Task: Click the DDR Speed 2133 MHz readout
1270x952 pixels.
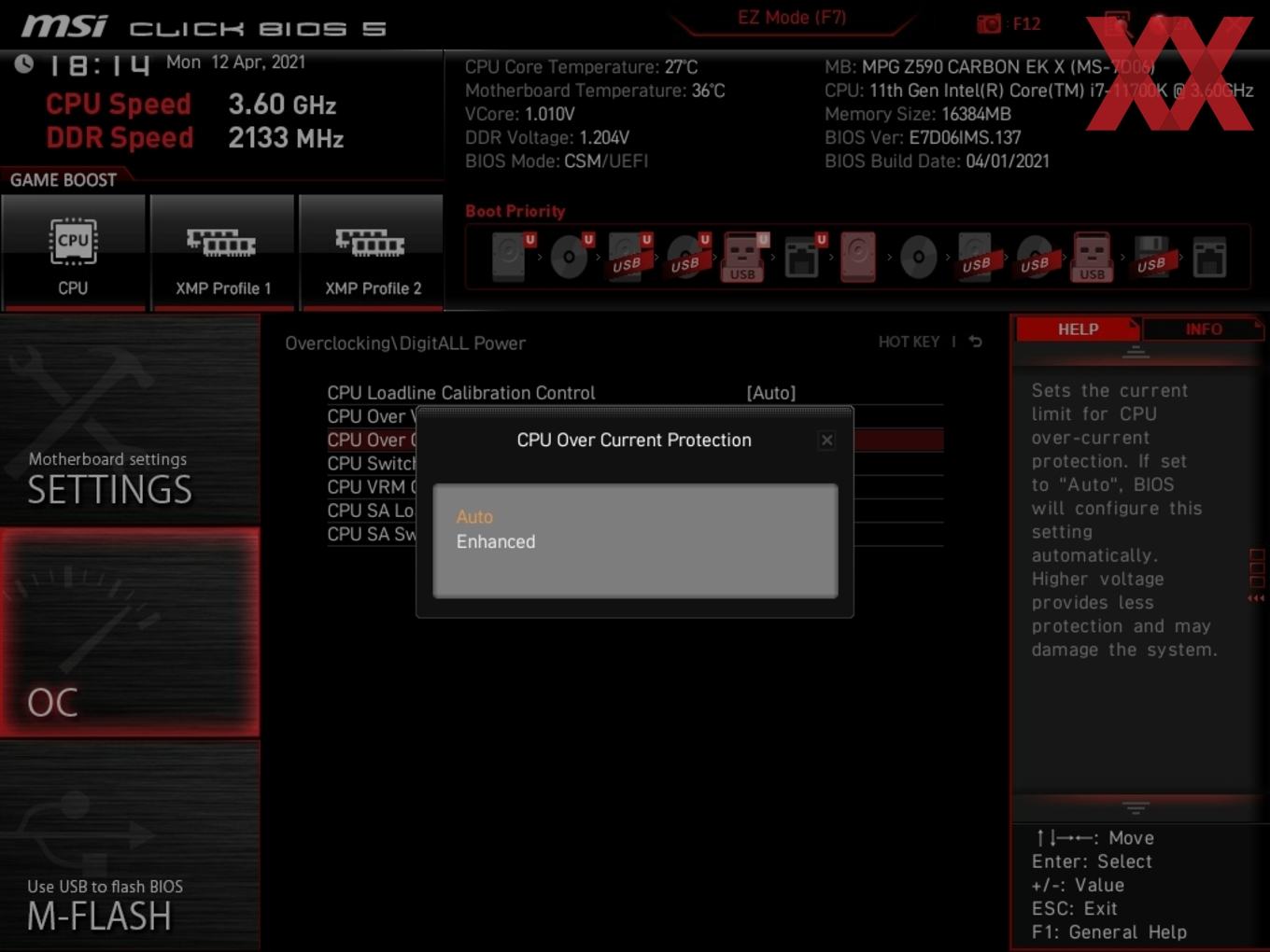Action: [x=194, y=137]
